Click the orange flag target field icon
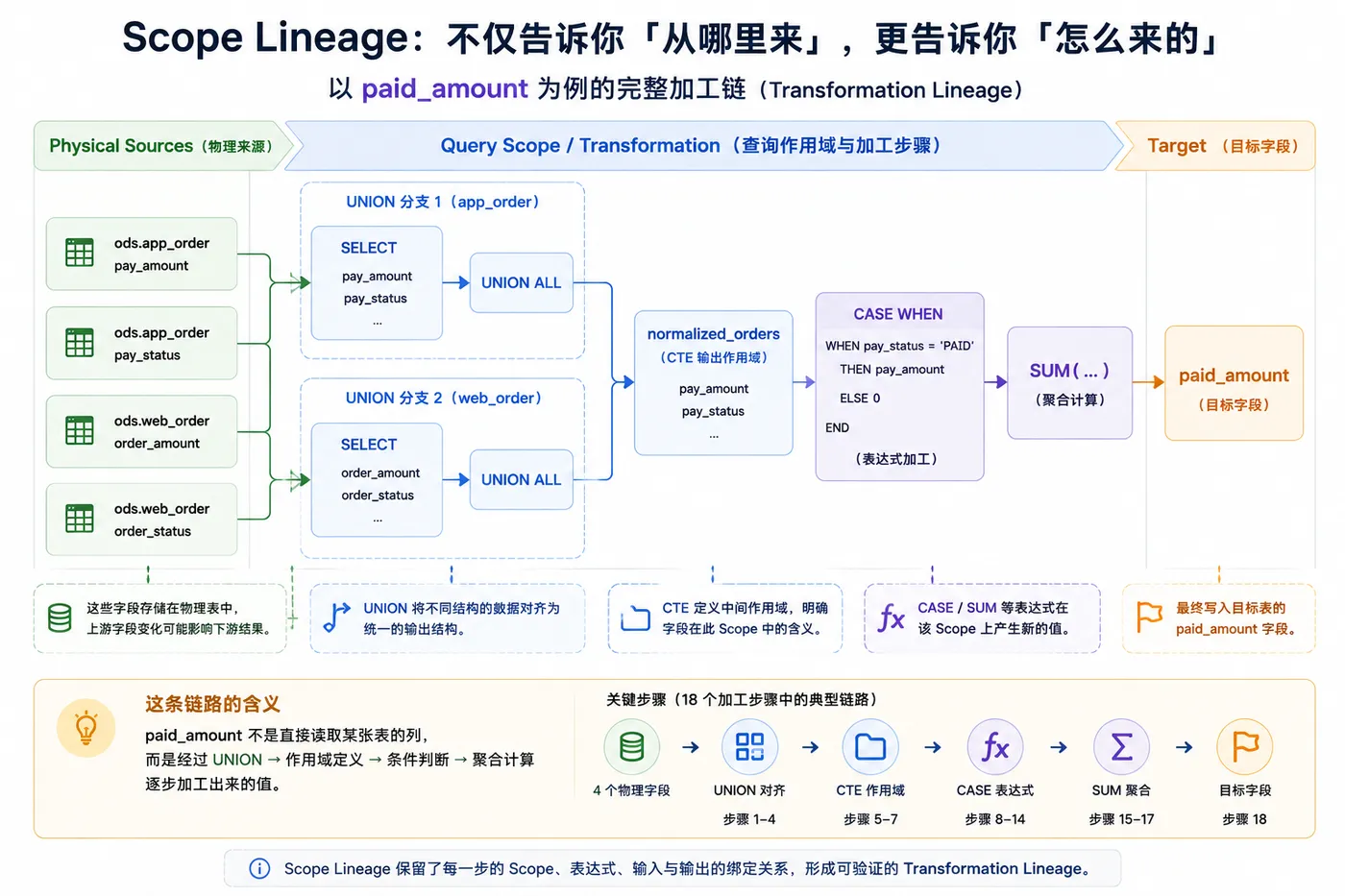 click(x=1245, y=747)
